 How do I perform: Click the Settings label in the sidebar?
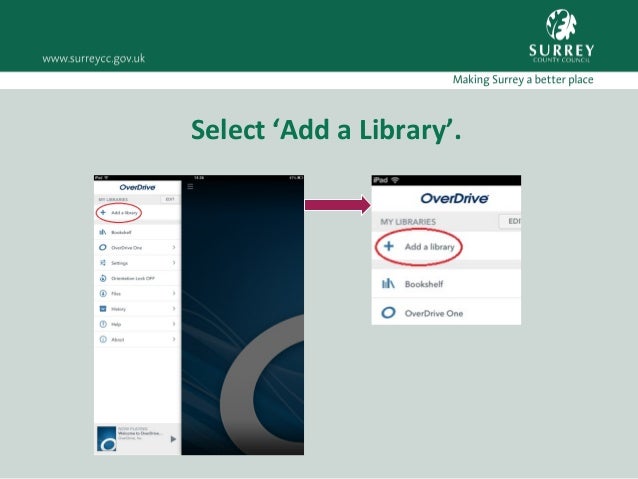(x=120, y=263)
